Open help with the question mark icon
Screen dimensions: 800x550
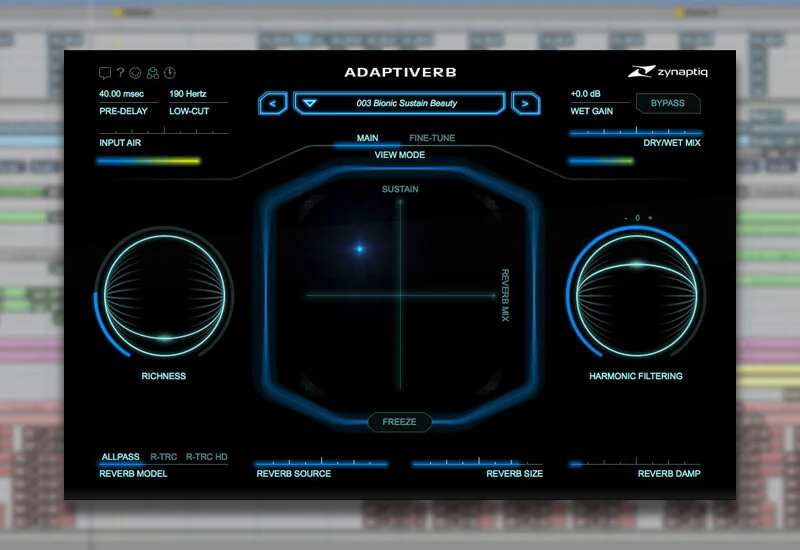tap(120, 72)
